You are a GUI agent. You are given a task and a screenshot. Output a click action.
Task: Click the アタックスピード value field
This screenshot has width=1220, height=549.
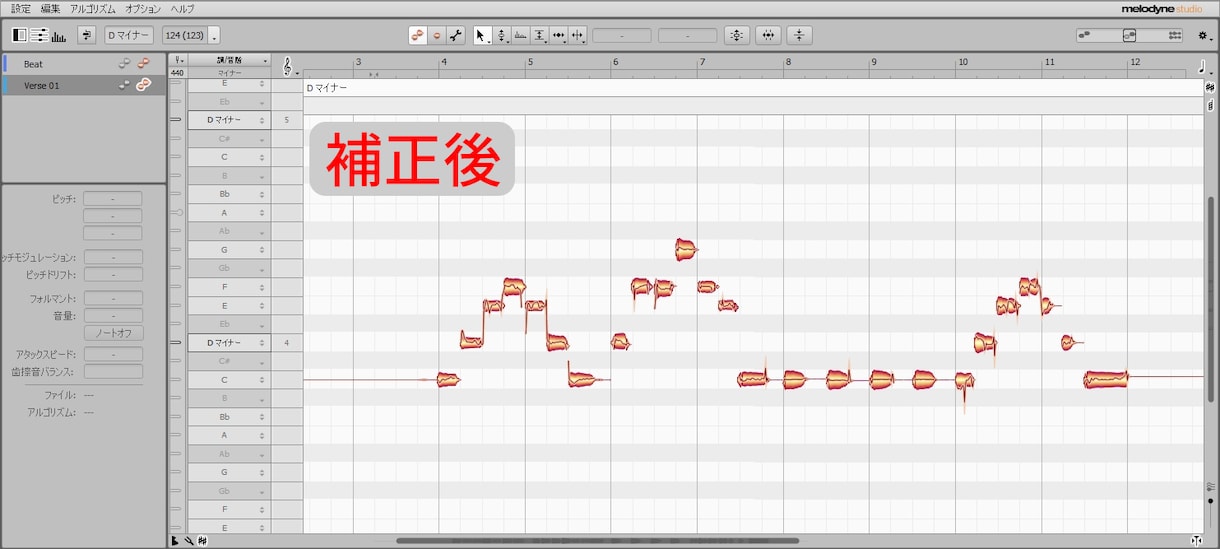point(113,354)
